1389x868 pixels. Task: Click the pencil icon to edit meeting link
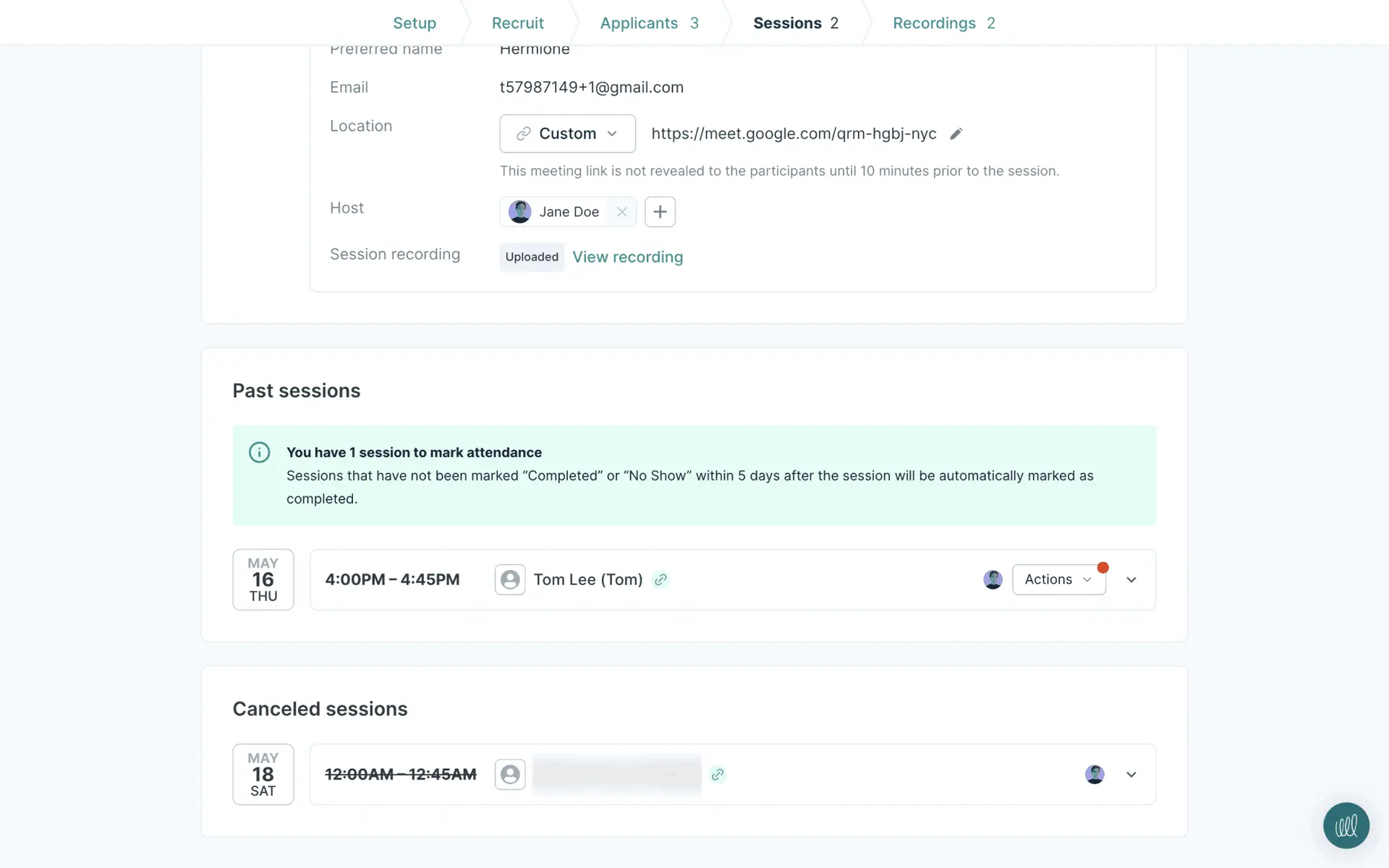956,134
